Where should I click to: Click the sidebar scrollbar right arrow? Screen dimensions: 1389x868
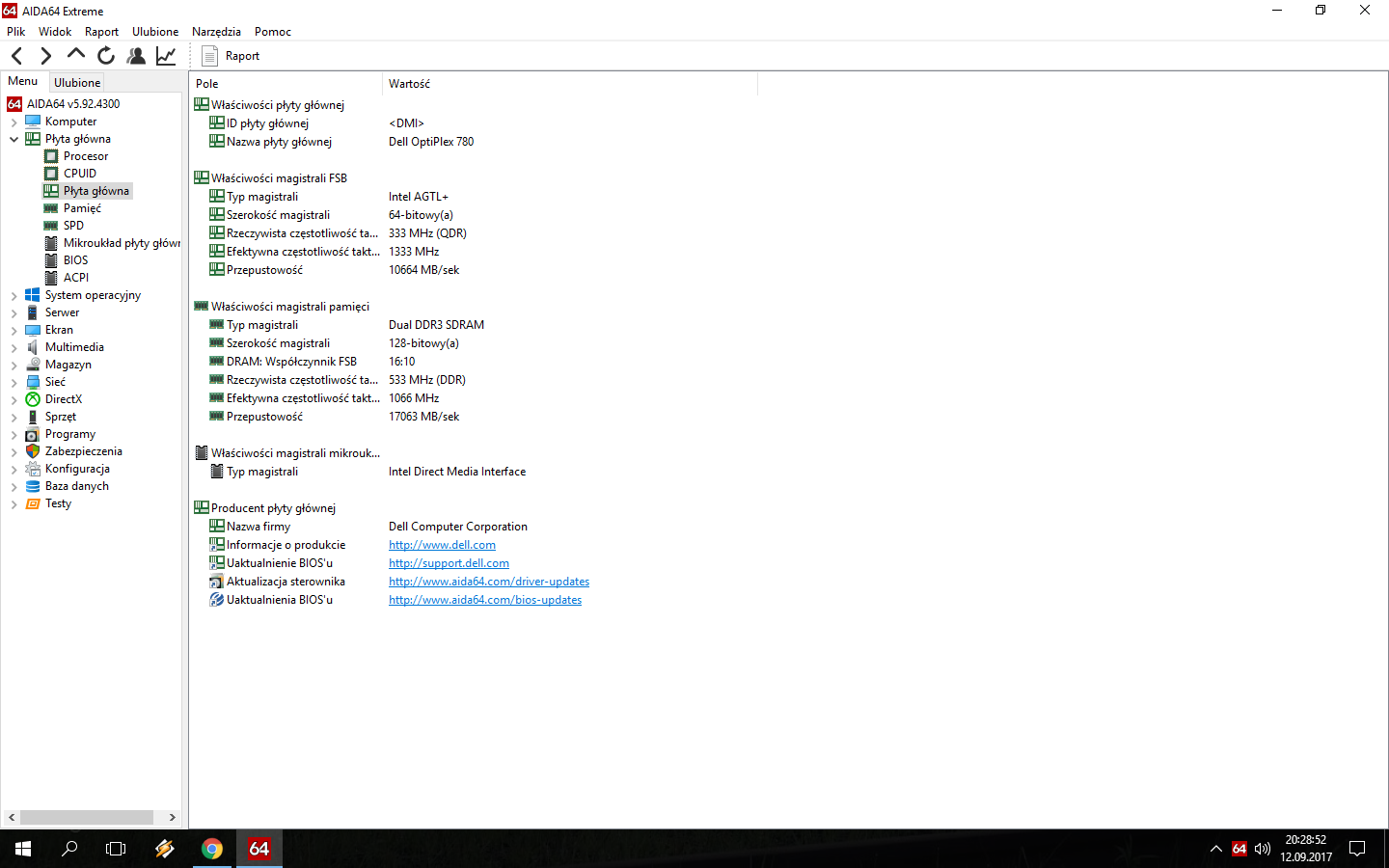172,817
